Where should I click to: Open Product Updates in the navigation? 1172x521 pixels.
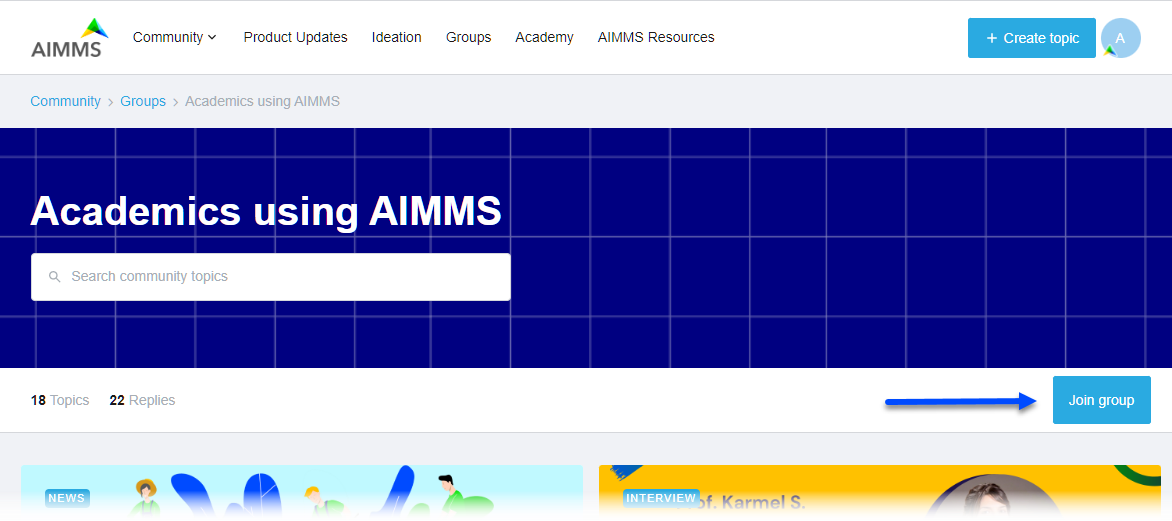(x=295, y=37)
